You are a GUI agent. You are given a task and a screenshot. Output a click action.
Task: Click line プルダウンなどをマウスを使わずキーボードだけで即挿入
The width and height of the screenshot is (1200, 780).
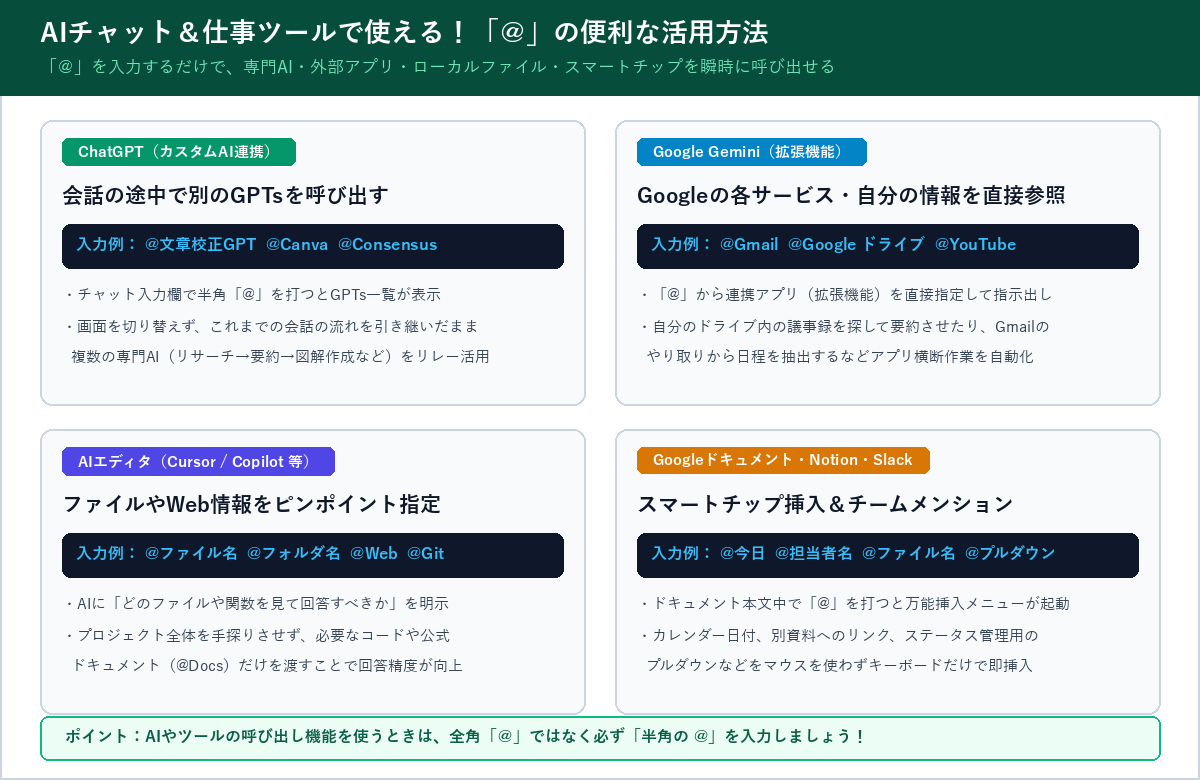839,665
